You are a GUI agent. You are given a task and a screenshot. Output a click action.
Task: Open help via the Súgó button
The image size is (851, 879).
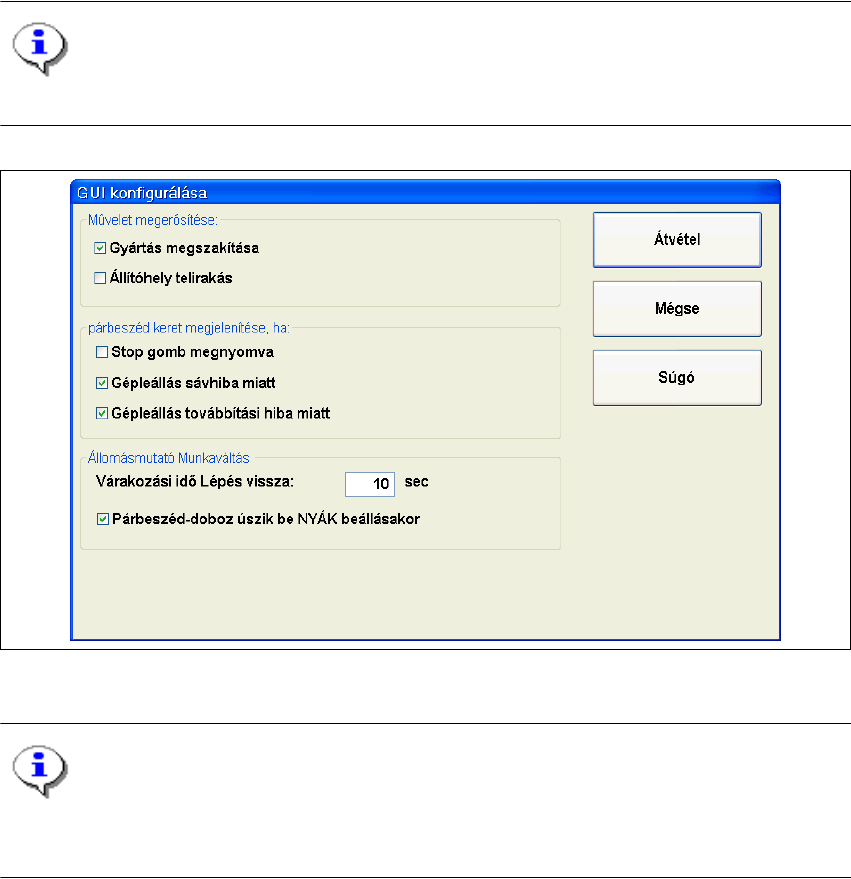pyautogui.click(x=677, y=377)
